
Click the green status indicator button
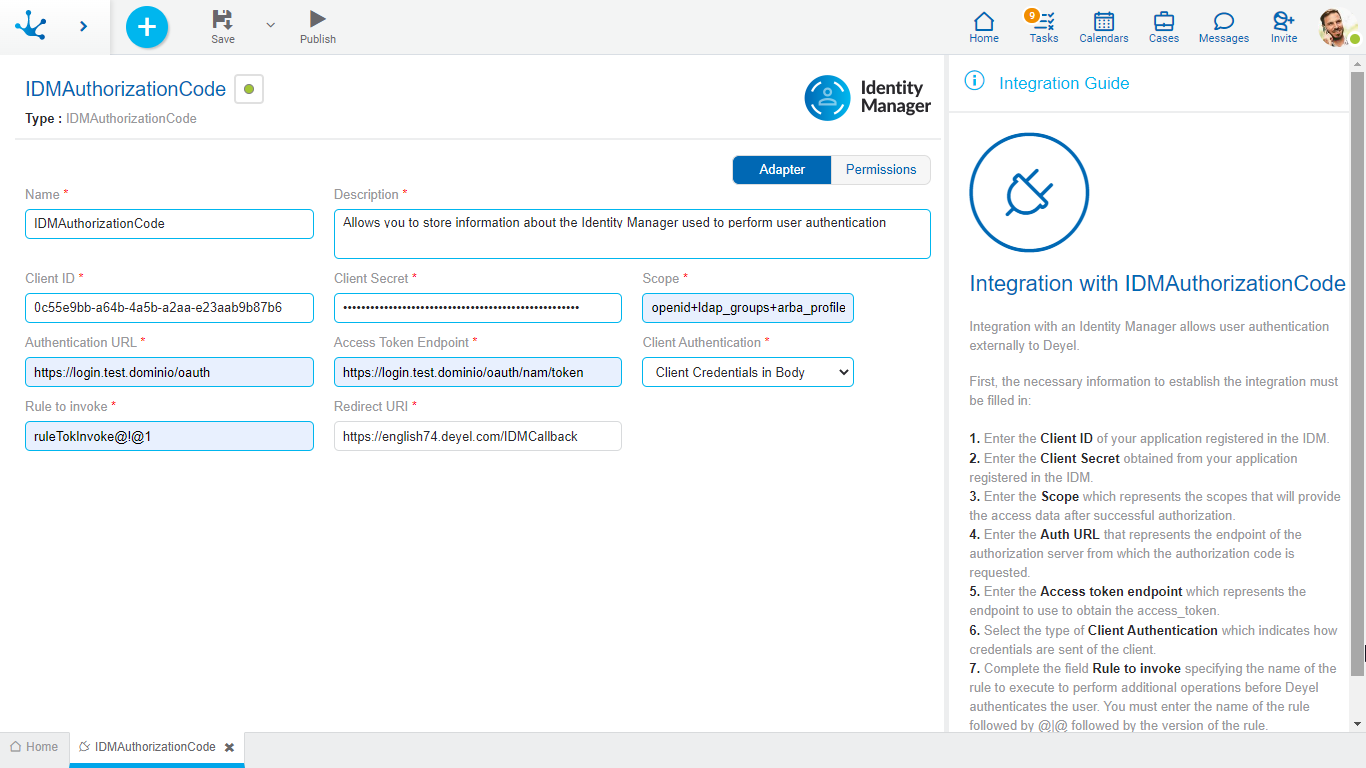tap(249, 89)
